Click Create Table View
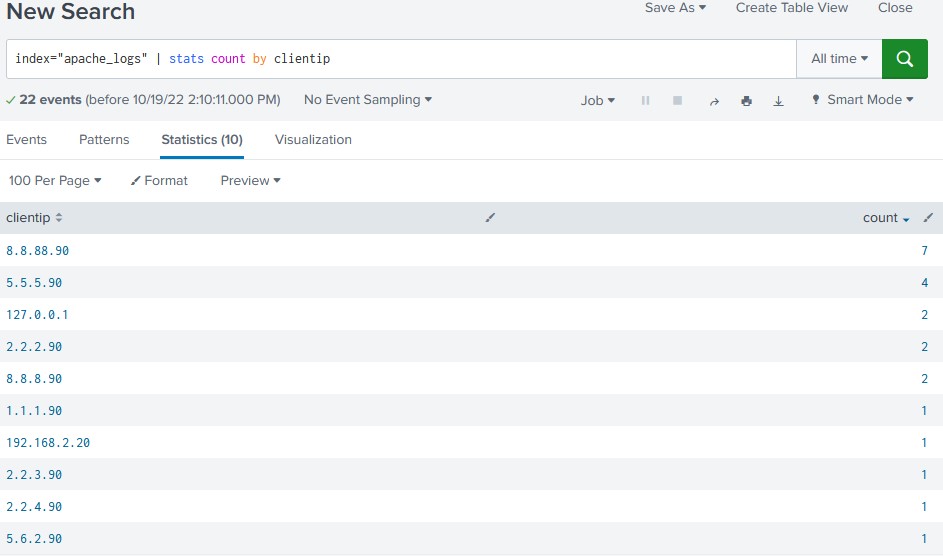Screen dimensions: 943x556 click(x=791, y=8)
